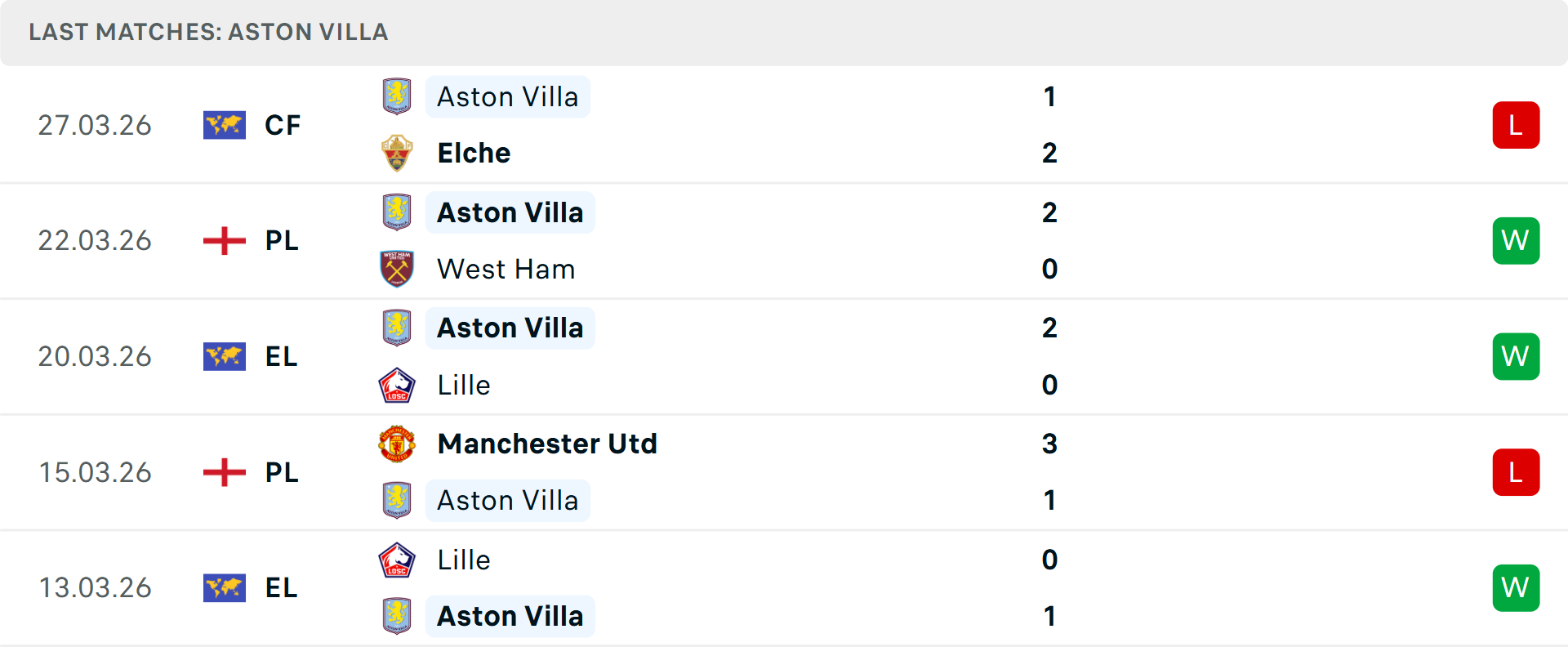Click the West Ham crest icon

pos(398,269)
